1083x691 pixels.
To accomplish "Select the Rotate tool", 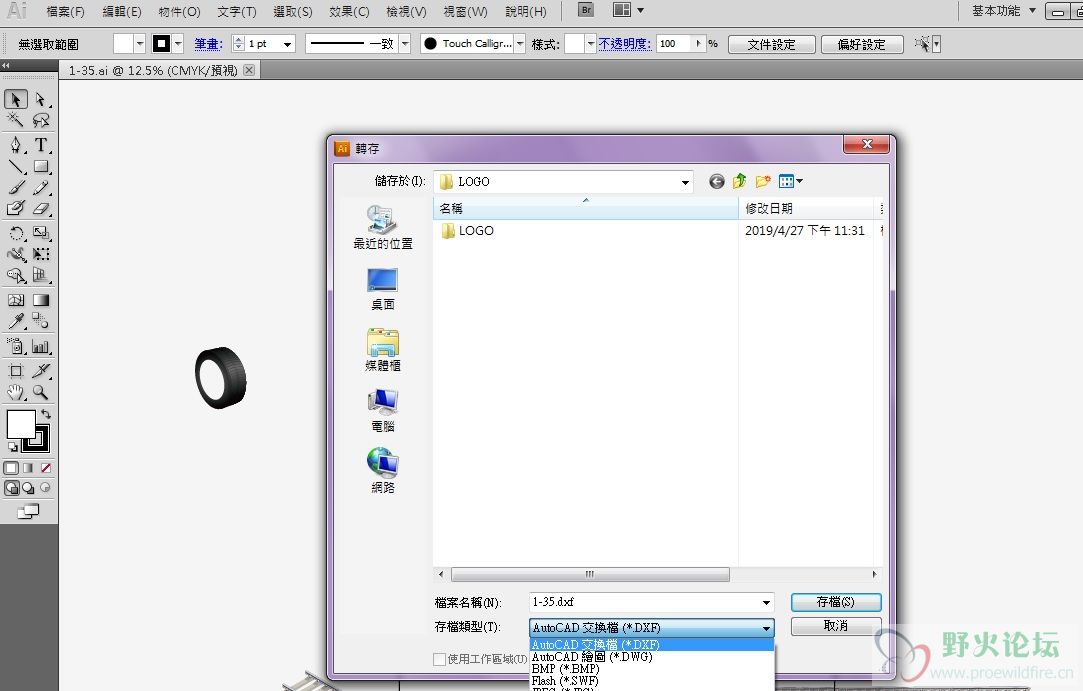I will 16,234.
